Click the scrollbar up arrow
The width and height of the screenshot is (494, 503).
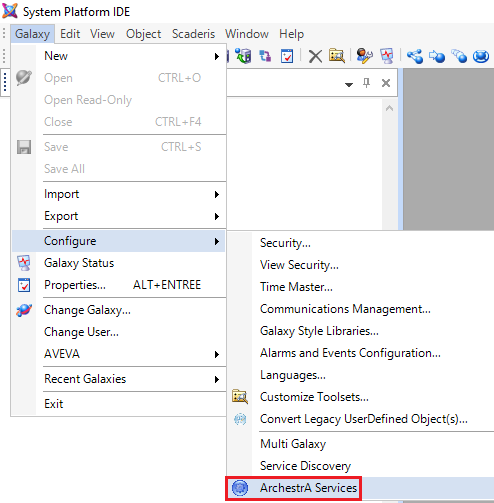click(389, 108)
